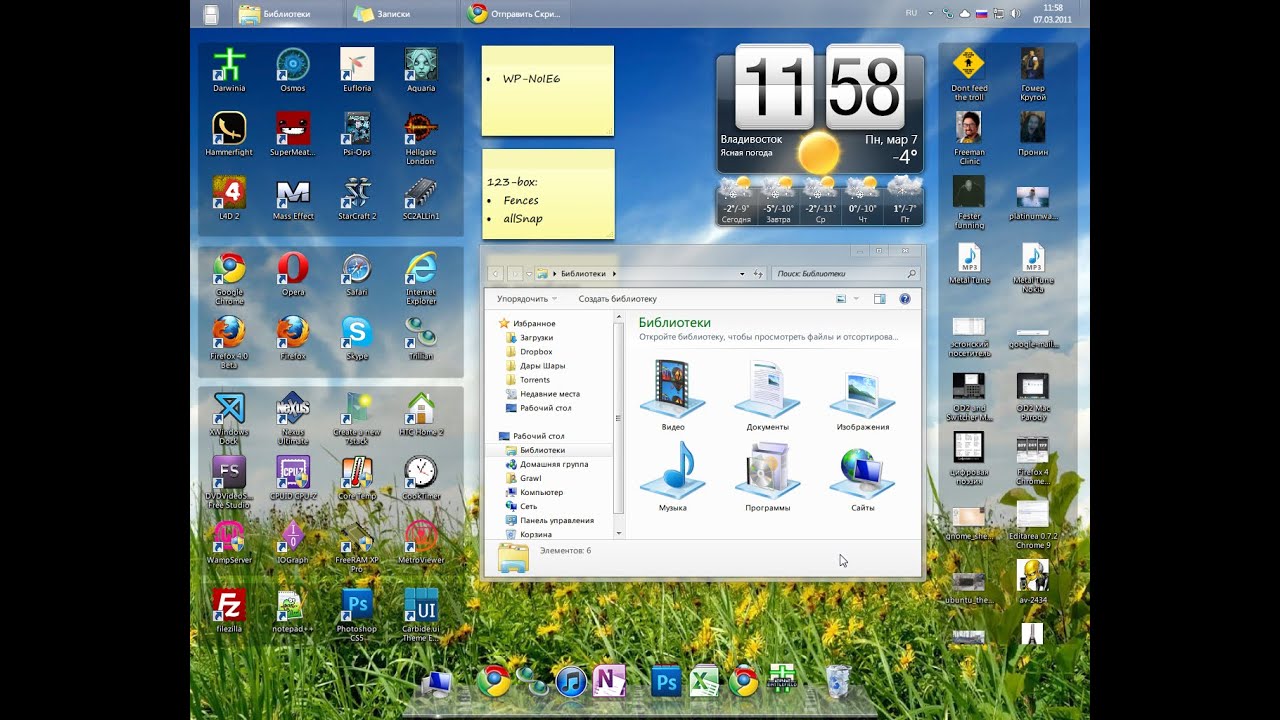Click the WP-NoIE6 sticky note
Screen dimensions: 1280x720
548,90
